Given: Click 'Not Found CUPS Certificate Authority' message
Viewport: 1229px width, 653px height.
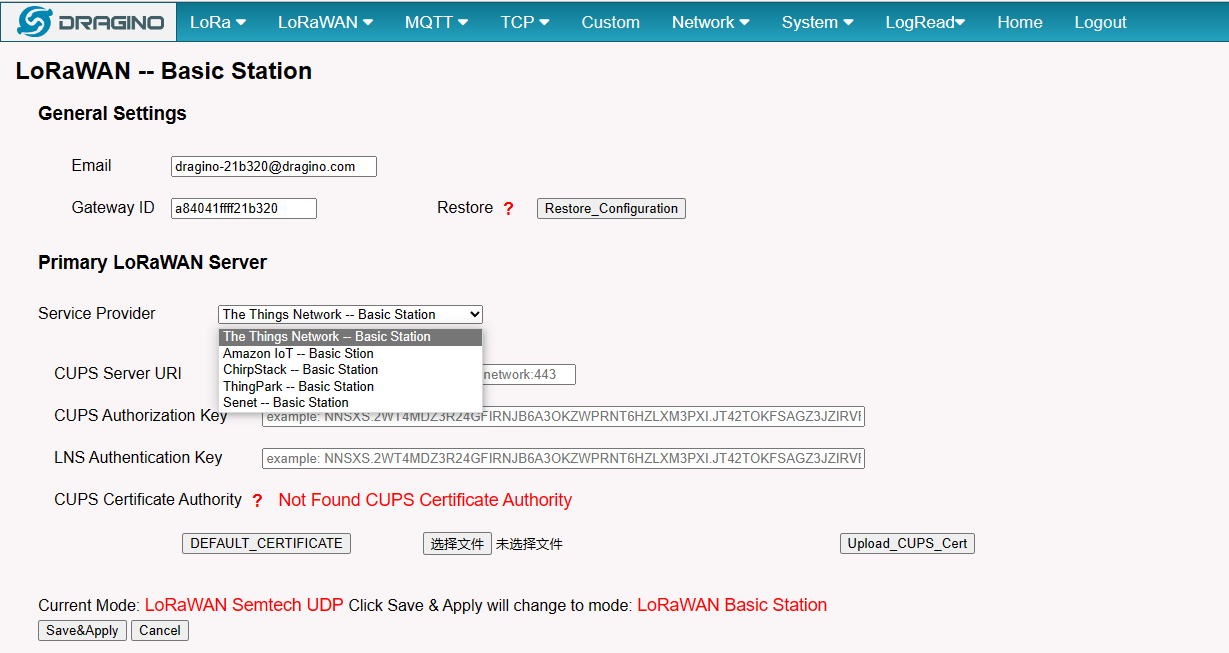Looking at the screenshot, I should [425, 500].
